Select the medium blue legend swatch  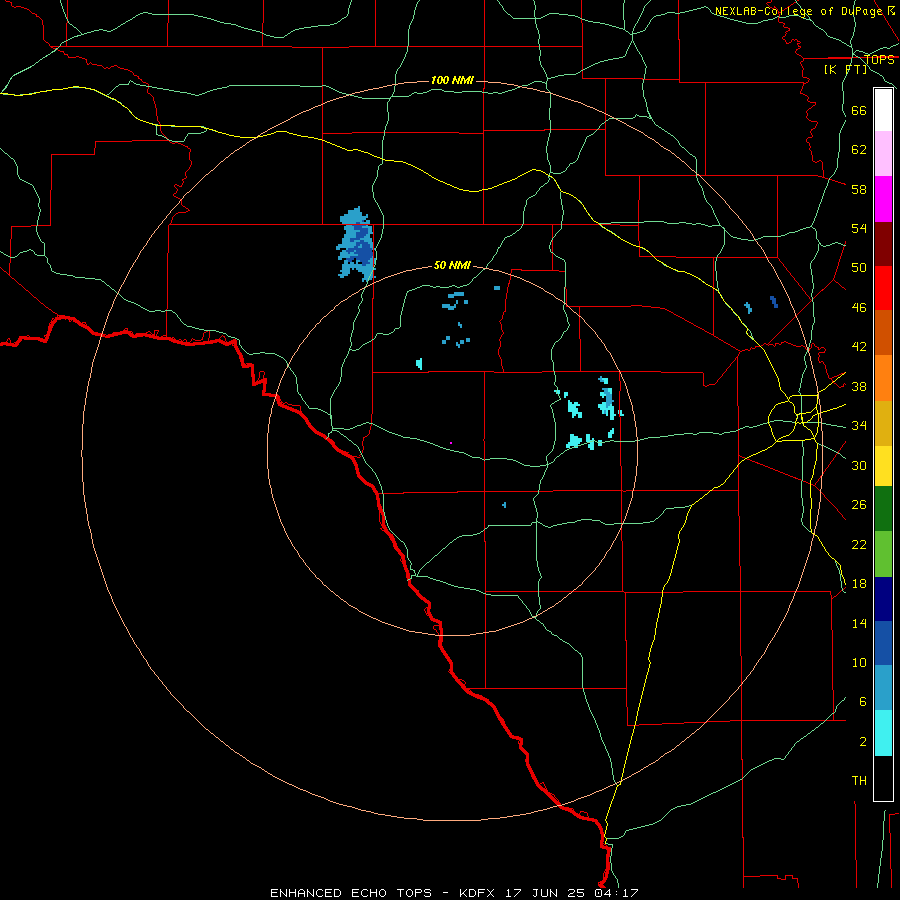[883, 643]
